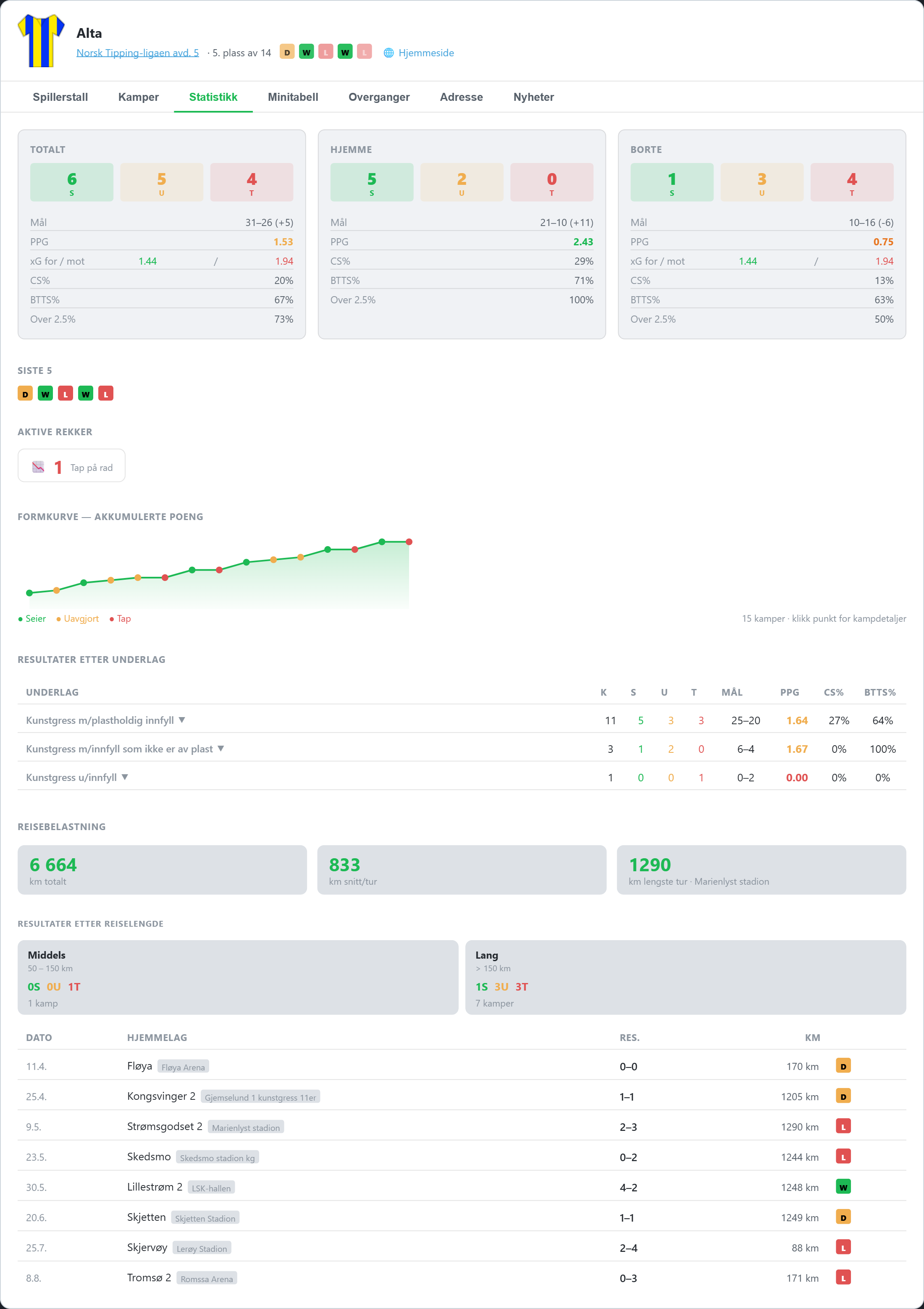Open the Spillerstall tab
The image size is (924, 1309).
point(60,97)
